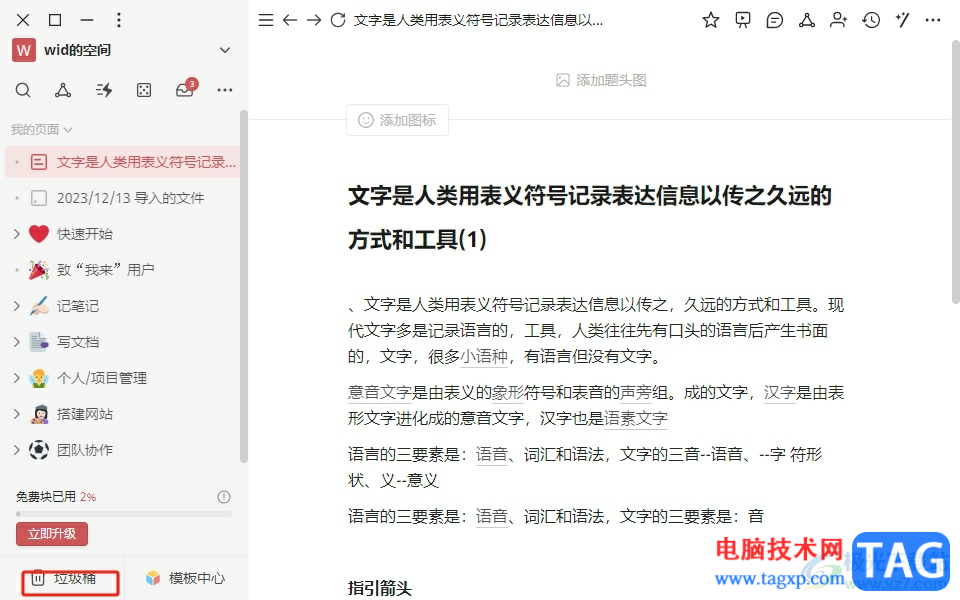The height and width of the screenshot is (600, 960).
Task: Follow the 小语种 link in text
Action: click(484, 356)
